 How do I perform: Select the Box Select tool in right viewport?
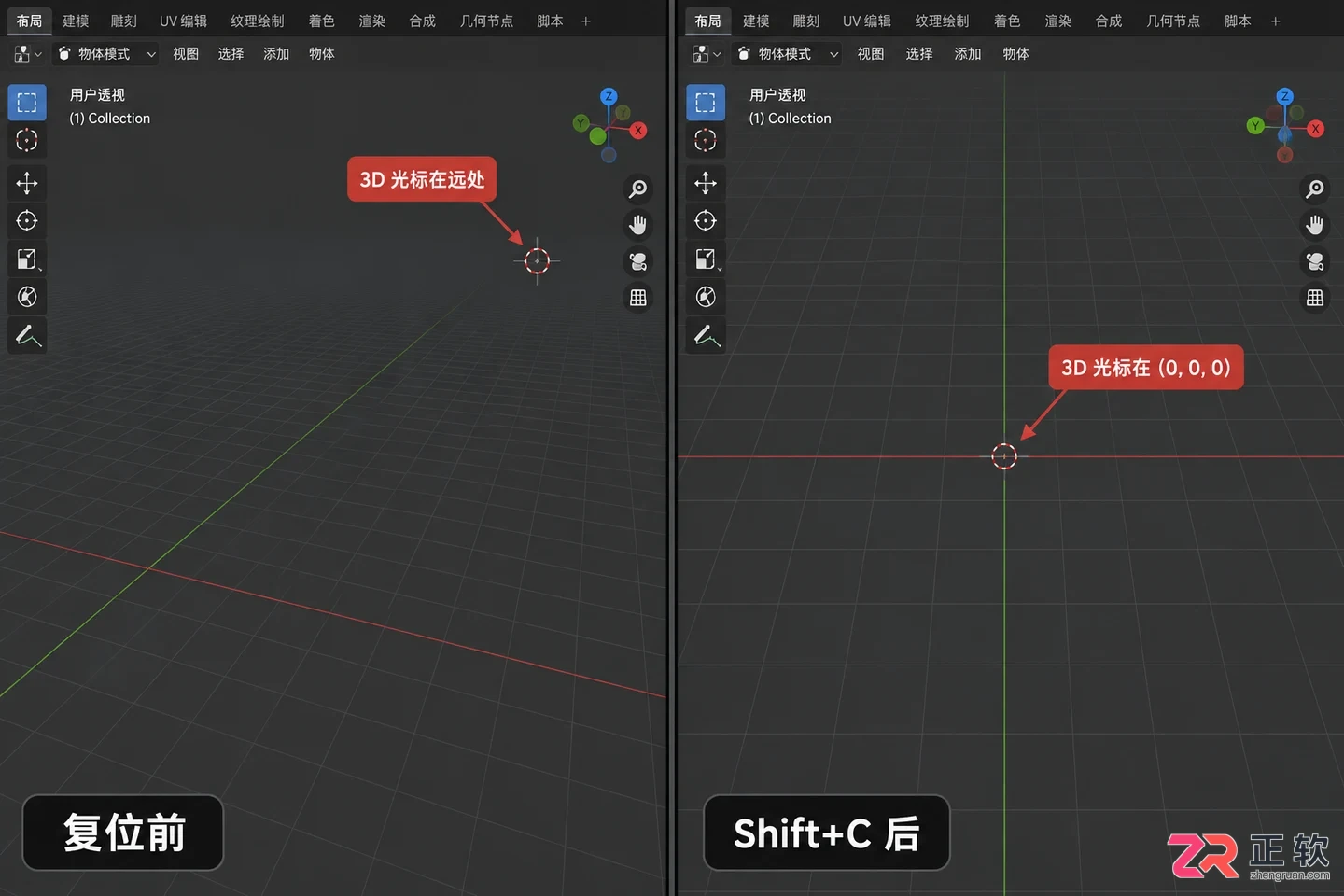click(706, 103)
